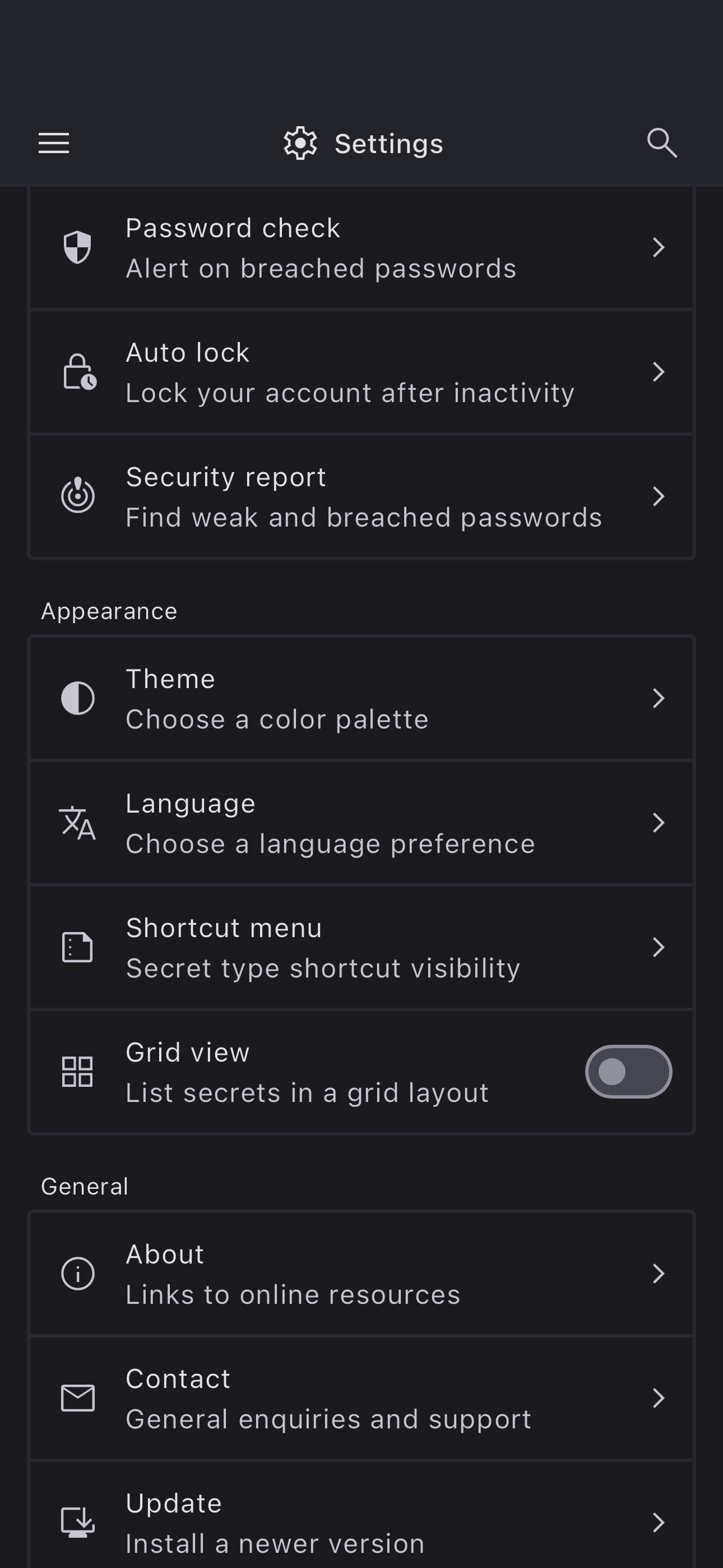Expand Auto lock using its chevron
The image size is (723, 1568).
[x=658, y=372]
